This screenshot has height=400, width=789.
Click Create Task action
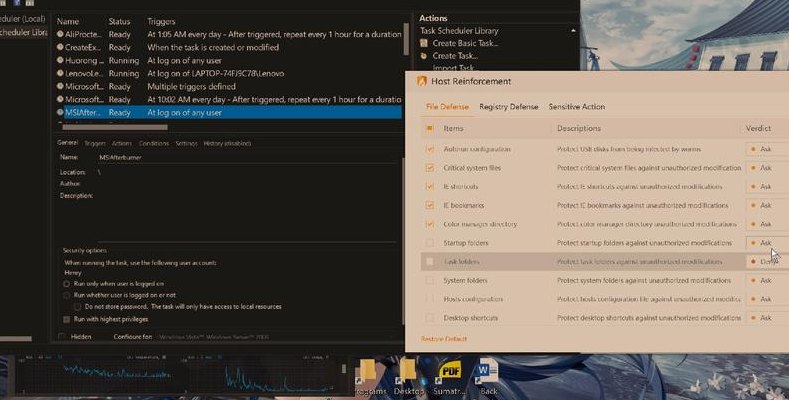[x=455, y=56]
